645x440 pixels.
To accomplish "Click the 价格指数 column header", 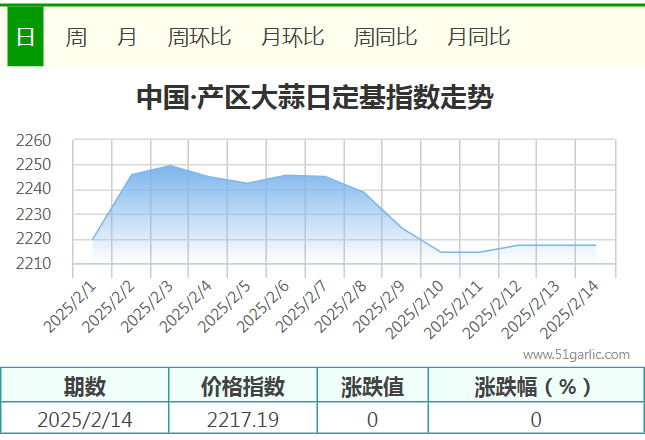I will [x=243, y=386].
